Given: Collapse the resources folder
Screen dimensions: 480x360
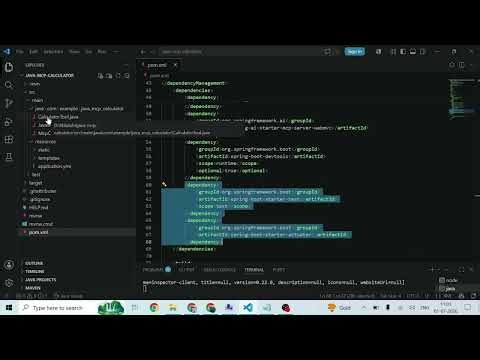Looking at the screenshot, I should tap(45, 142).
